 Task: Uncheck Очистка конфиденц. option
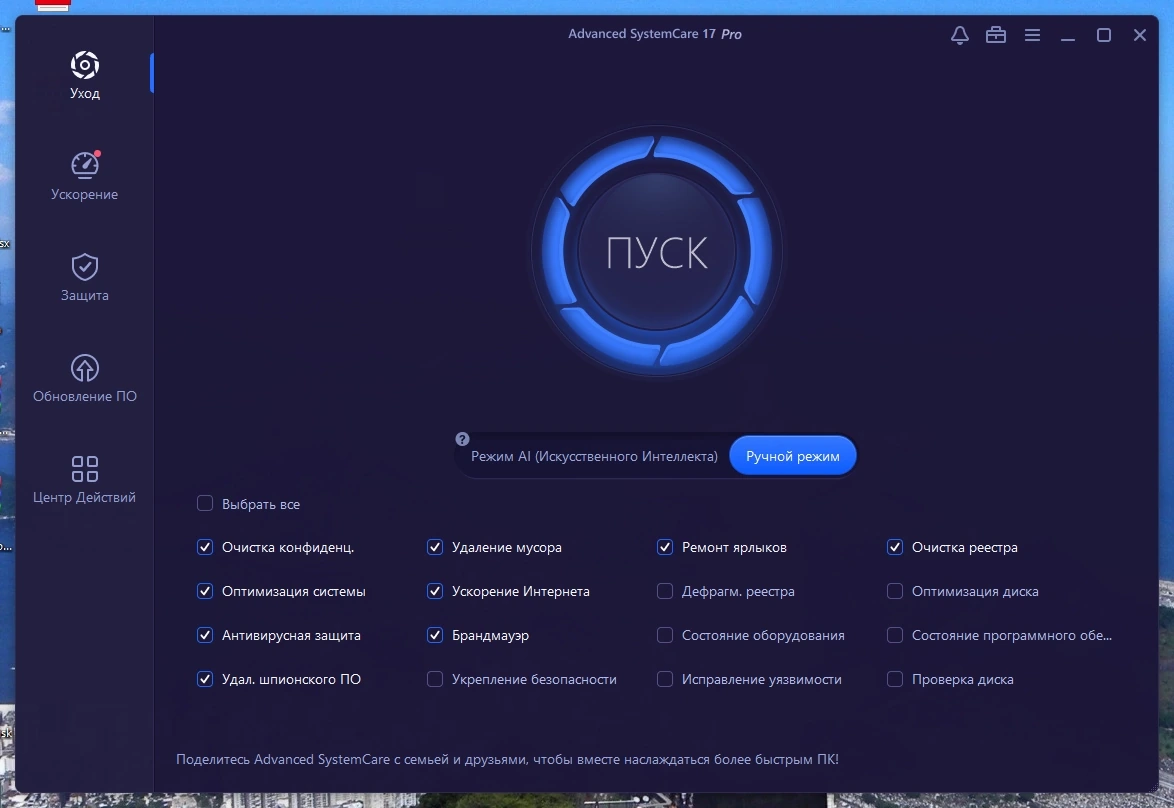pyautogui.click(x=205, y=547)
